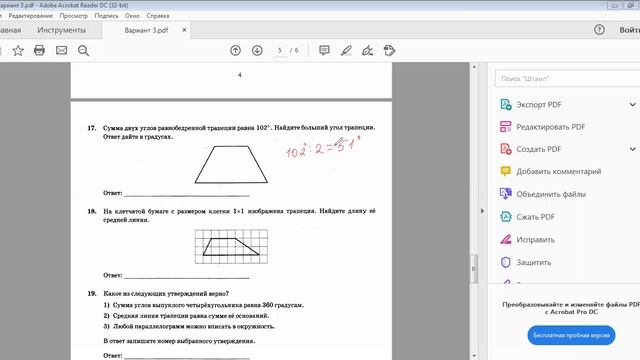Click the Бесплатная пробная версия button
Image resolution: width=640 pixels, height=360 pixels.
click(571, 335)
